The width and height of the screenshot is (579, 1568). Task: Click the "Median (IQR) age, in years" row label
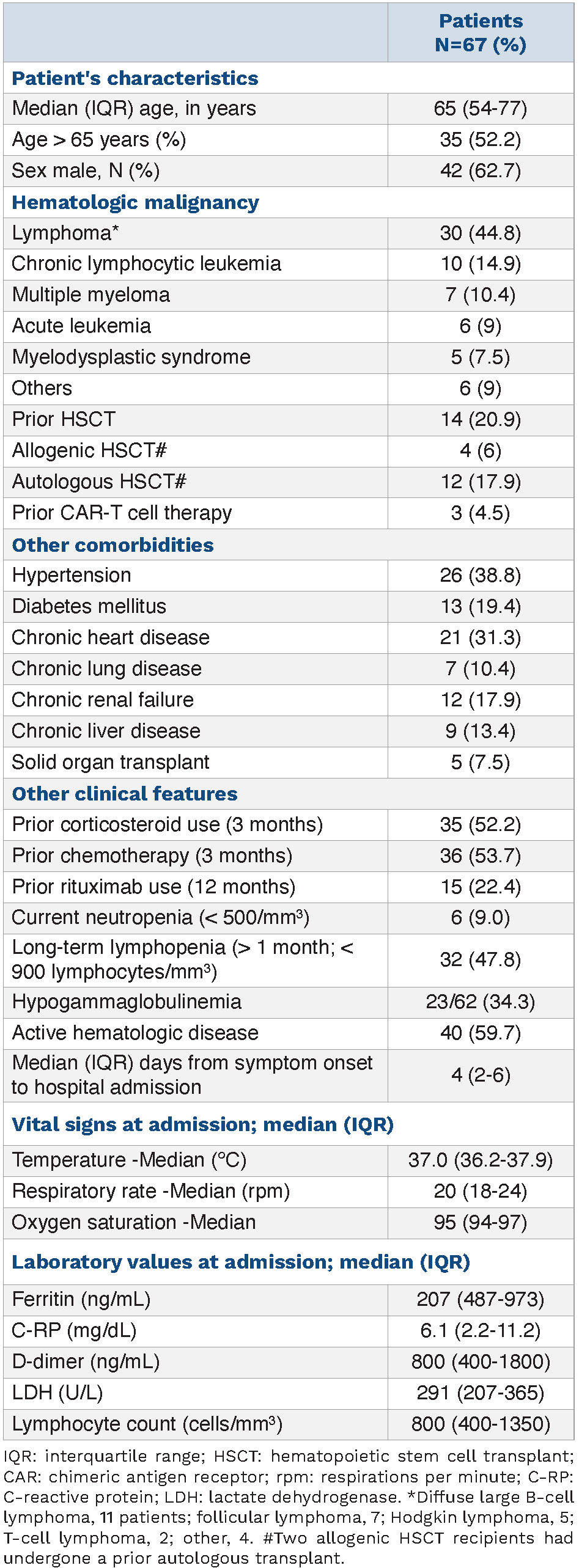point(134,109)
